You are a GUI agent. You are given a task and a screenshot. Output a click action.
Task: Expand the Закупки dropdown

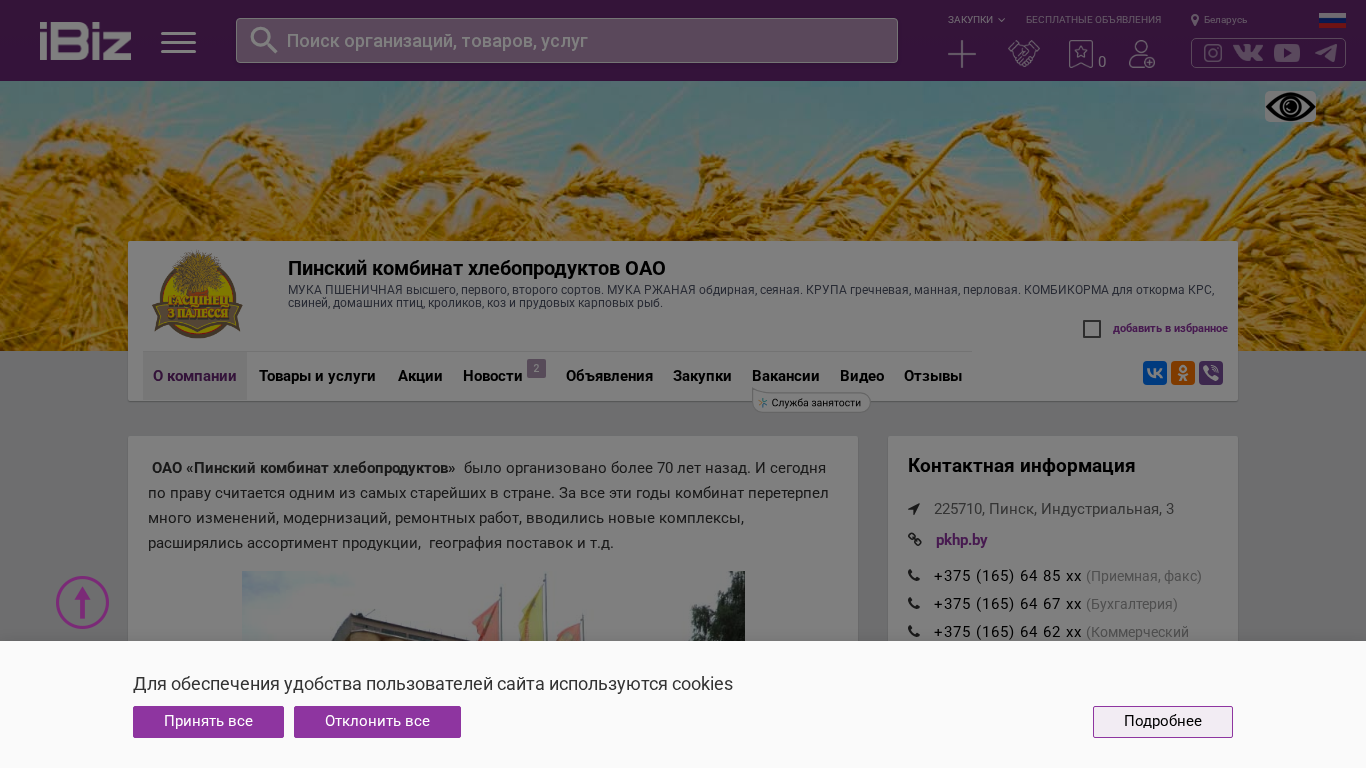pos(976,20)
